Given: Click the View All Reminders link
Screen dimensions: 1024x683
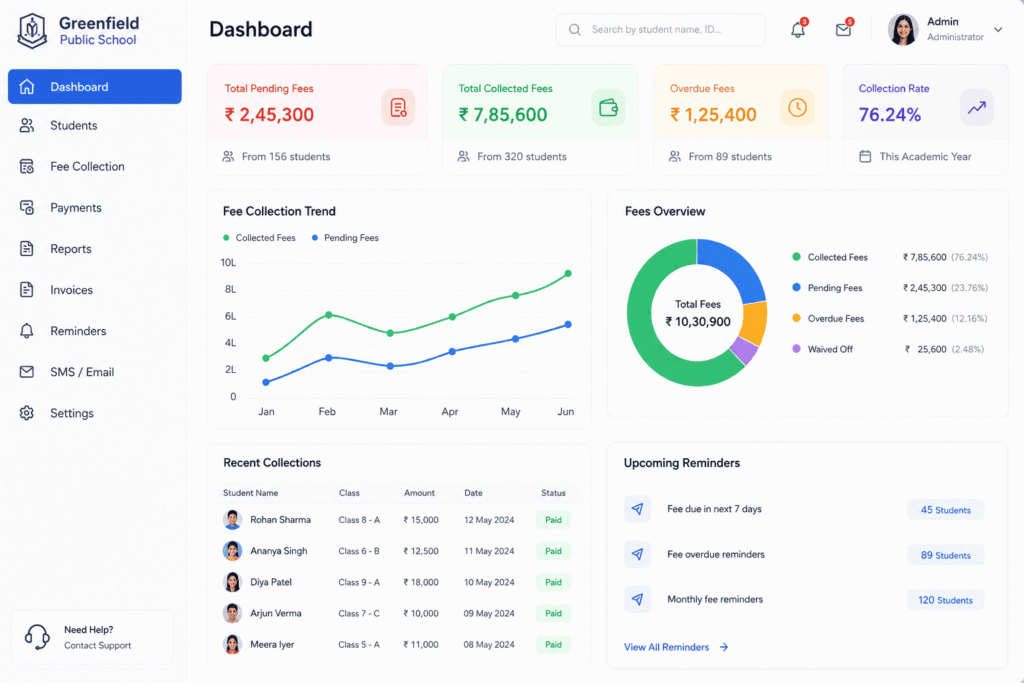Looking at the screenshot, I should [x=666, y=647].
